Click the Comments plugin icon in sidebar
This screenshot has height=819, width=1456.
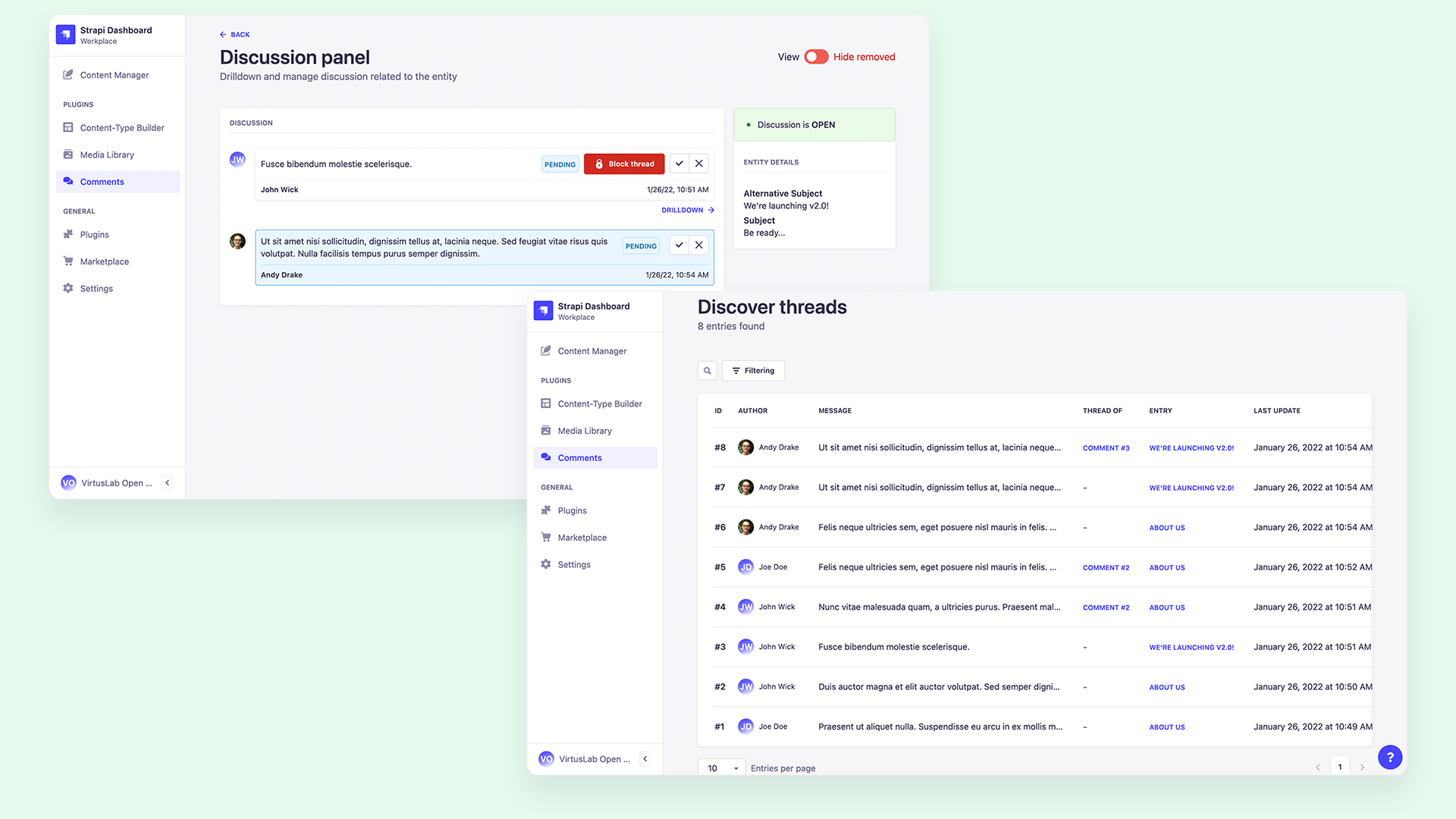[67, 181]
